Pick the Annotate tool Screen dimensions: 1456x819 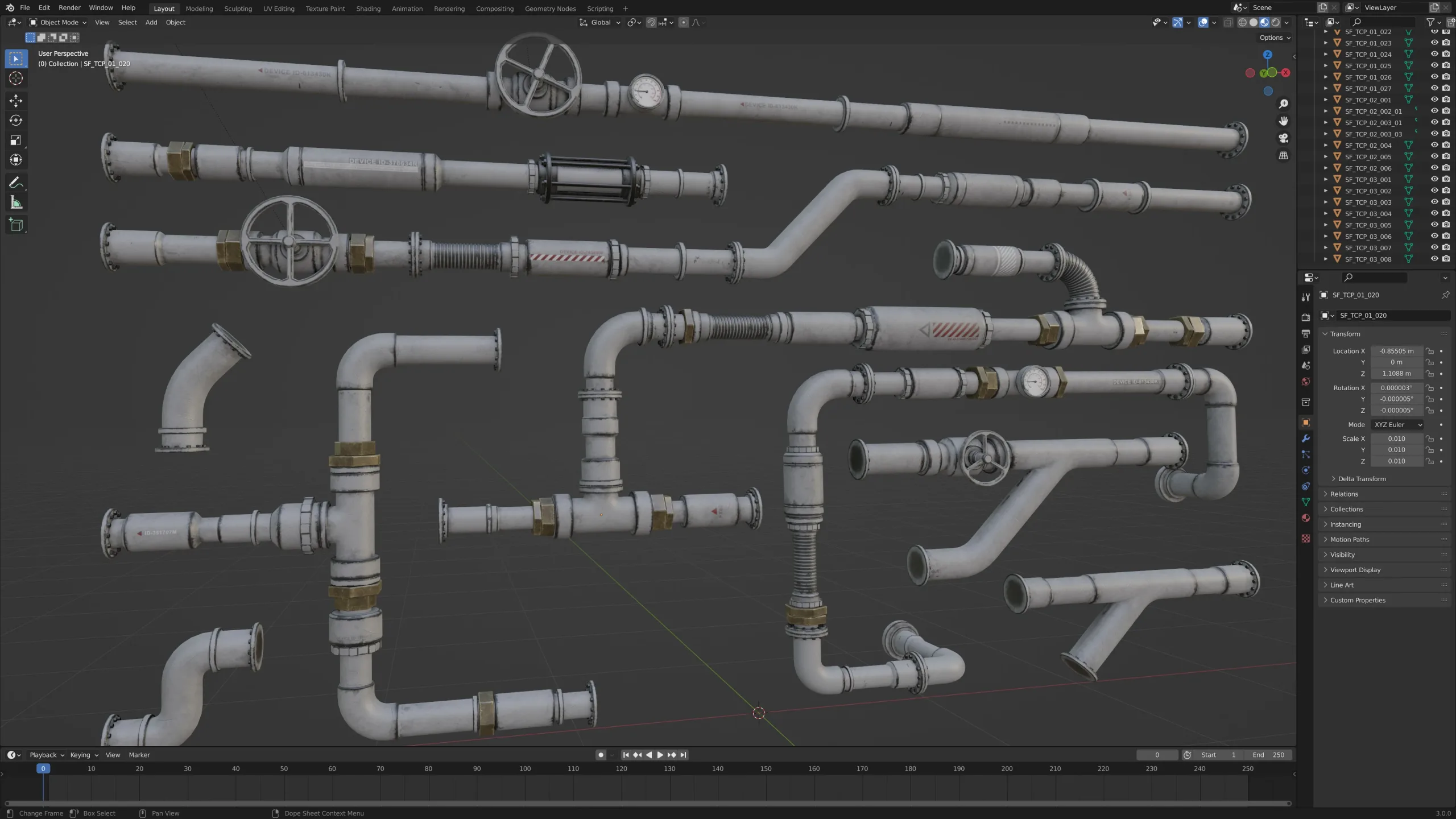[15, 182]
